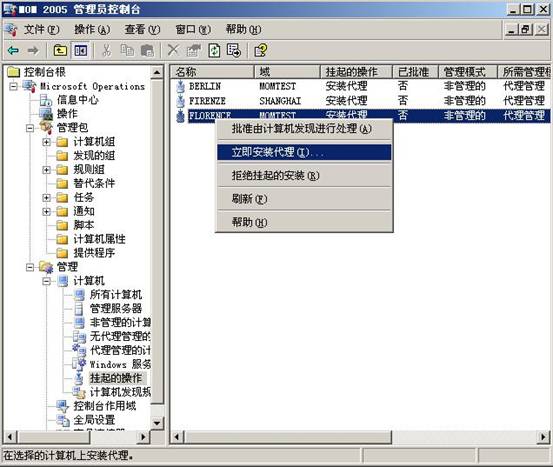Click the console icon in title bar
Screen dimensions: 553x467
(x=9, y=9)
